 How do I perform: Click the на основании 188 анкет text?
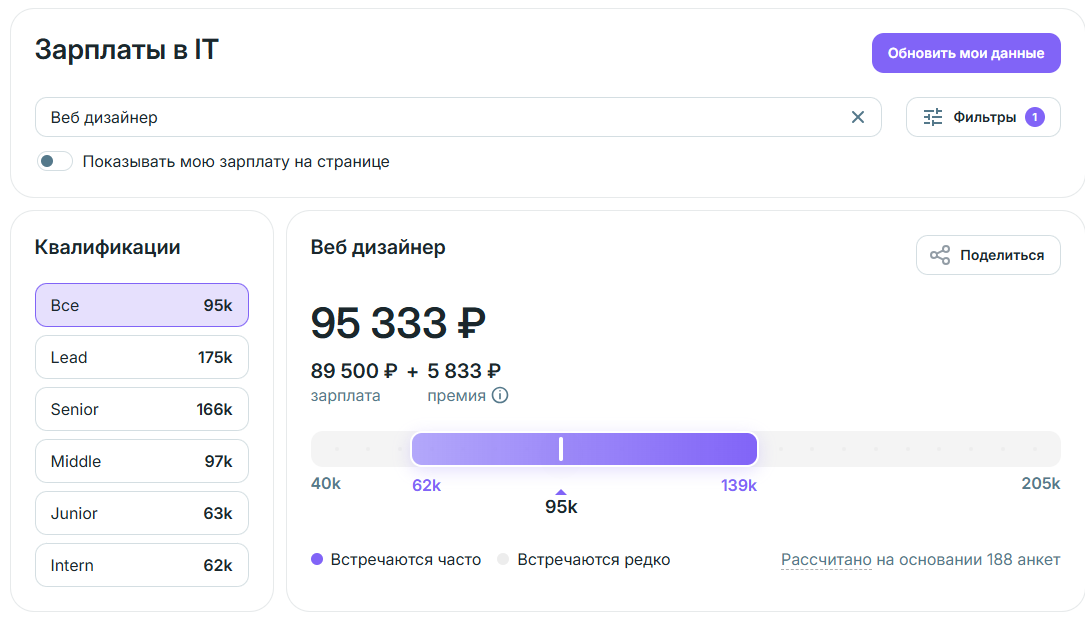968,560
